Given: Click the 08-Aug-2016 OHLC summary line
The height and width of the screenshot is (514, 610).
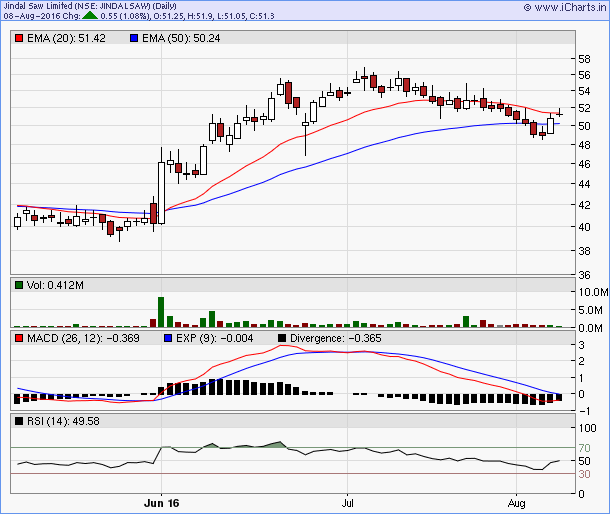Looking at the screenshot, I should coord(139,16).
